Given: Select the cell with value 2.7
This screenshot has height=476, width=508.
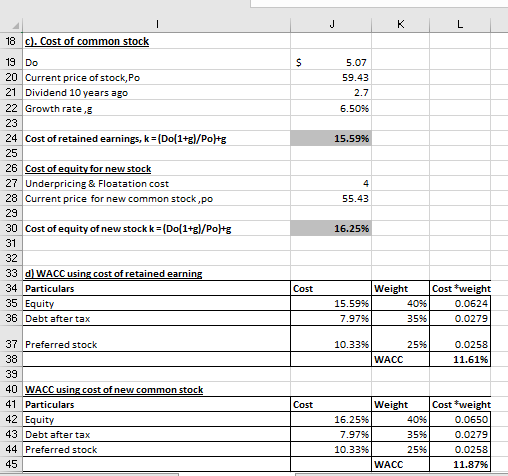Looking at the screenshot, I should pos(331,92).
